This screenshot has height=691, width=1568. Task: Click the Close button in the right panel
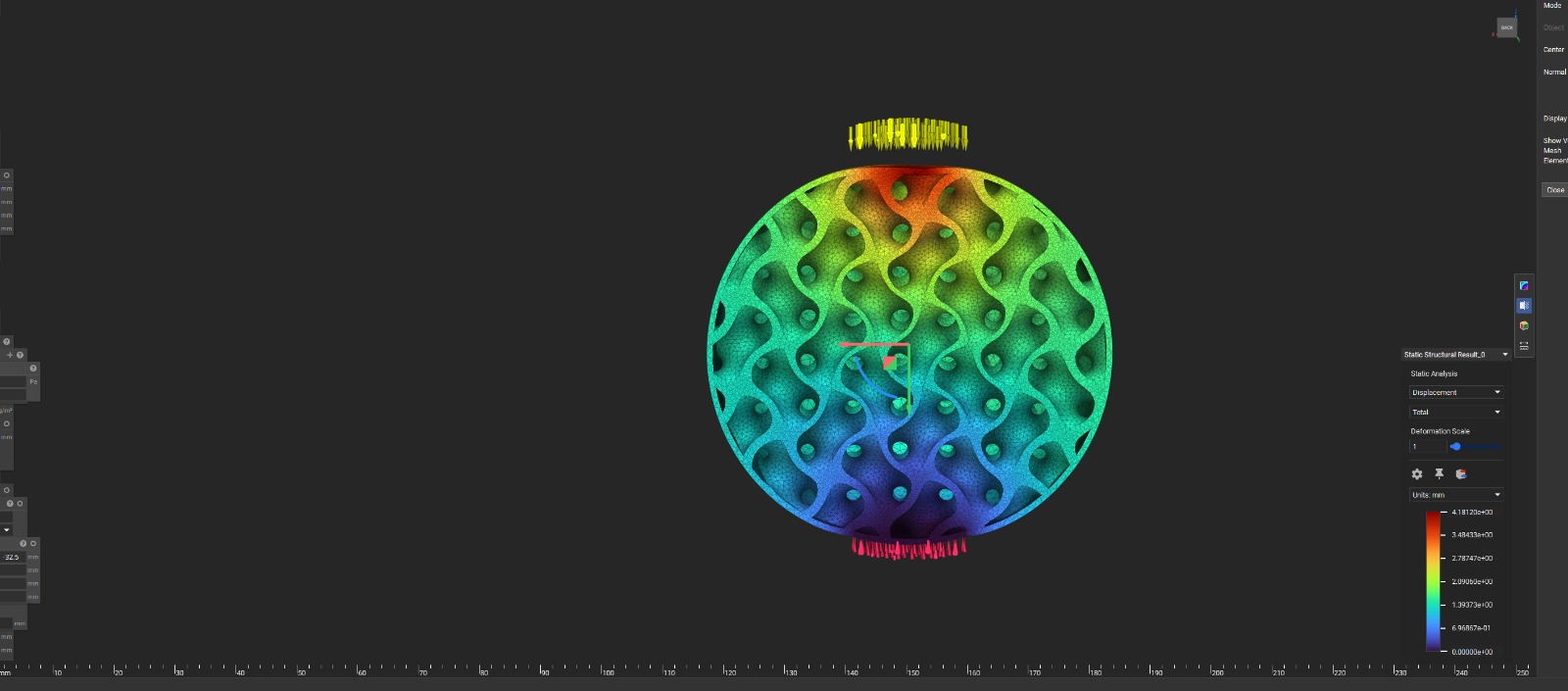pyautogui.click(x=1555, y=190)
